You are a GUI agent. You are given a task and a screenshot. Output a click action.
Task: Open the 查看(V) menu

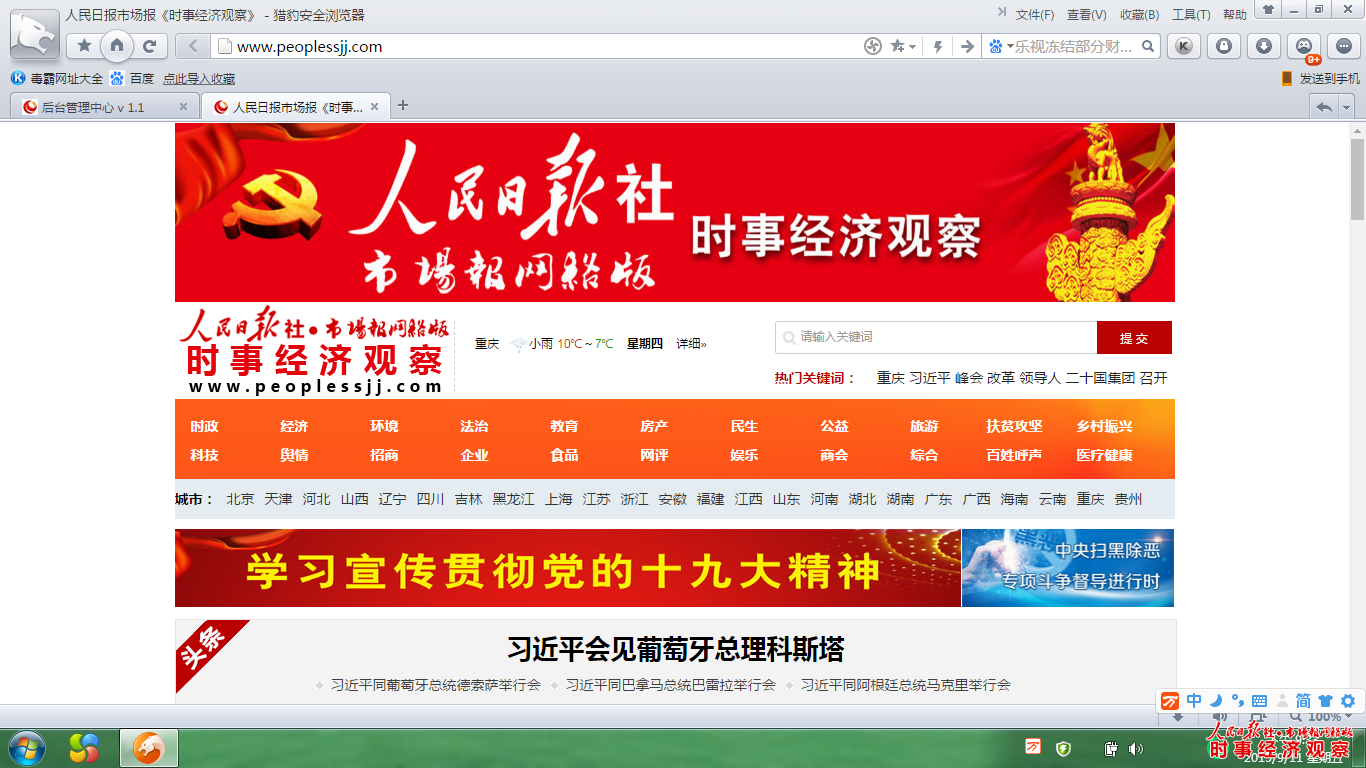point(1087,15)
